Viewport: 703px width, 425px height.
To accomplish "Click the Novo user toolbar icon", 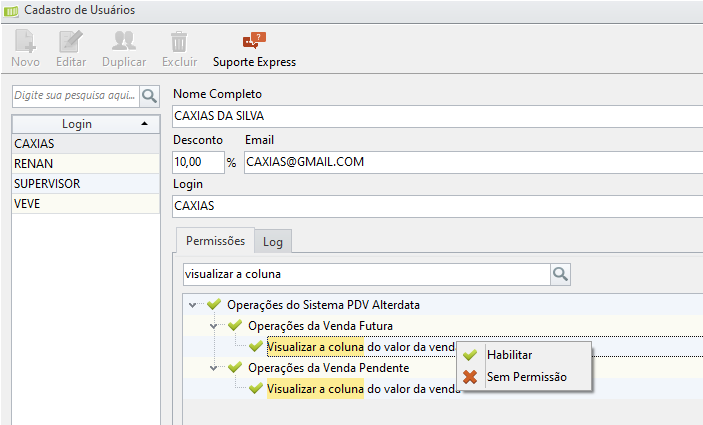I will click(25, 42).
